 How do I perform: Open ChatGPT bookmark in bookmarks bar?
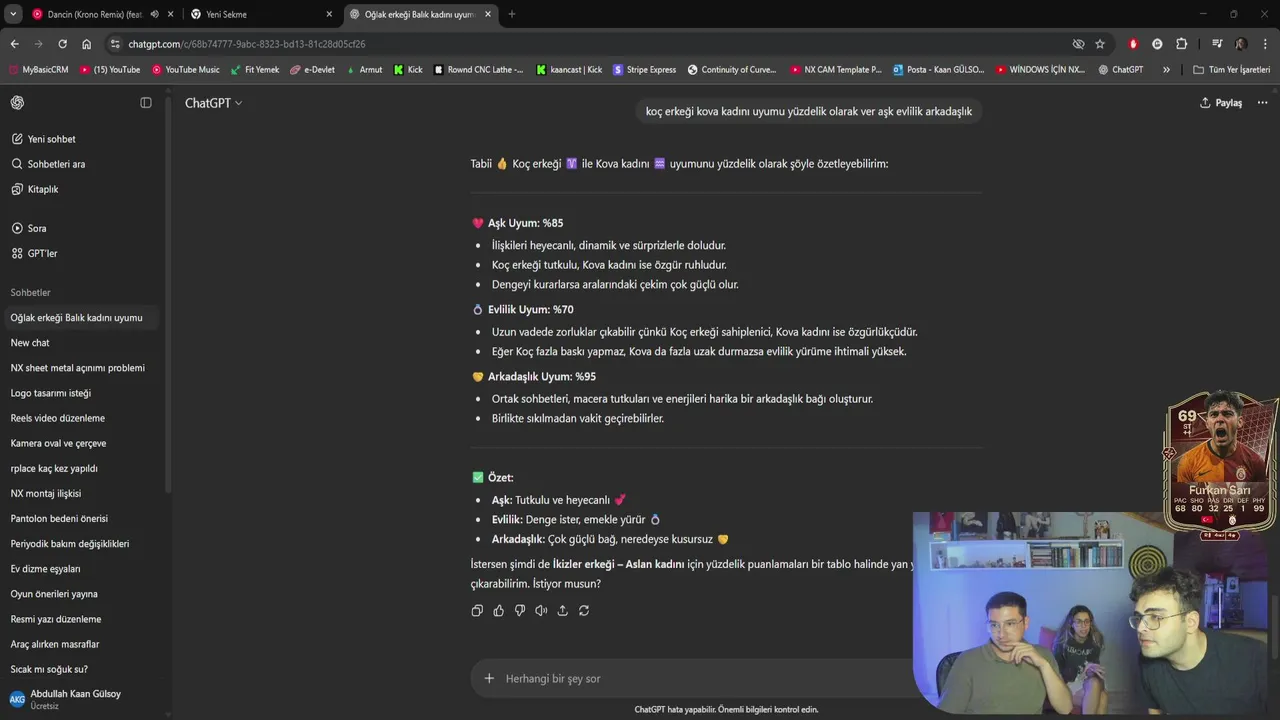pos(1120,70)
